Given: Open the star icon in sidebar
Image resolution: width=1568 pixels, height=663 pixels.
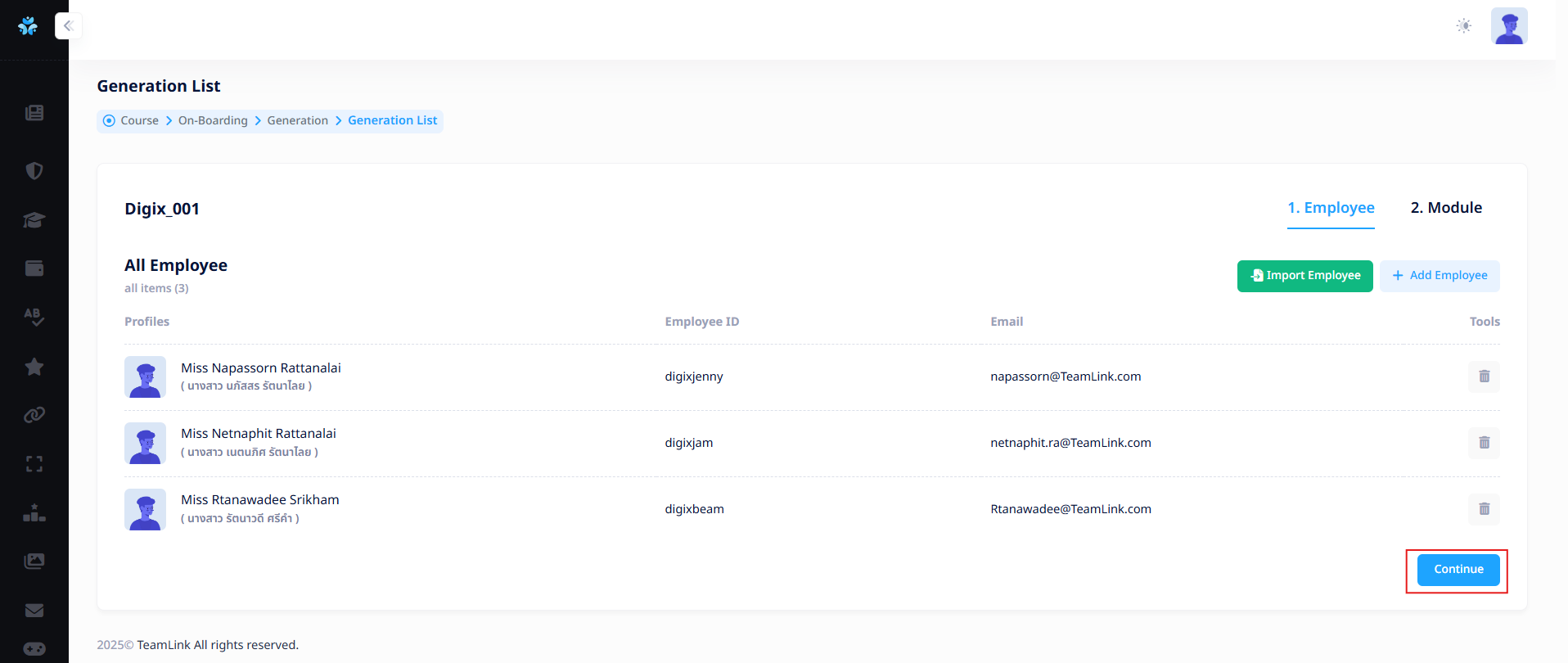Looking at the screenshot, I should (34, 367).
